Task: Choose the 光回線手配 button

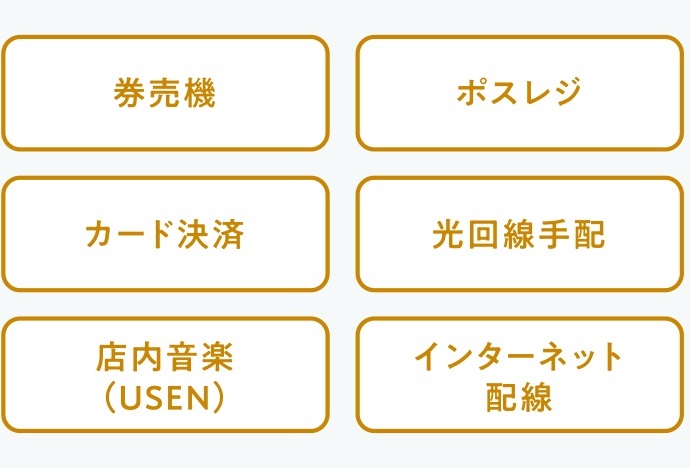Action: click(x=519, y=234)
